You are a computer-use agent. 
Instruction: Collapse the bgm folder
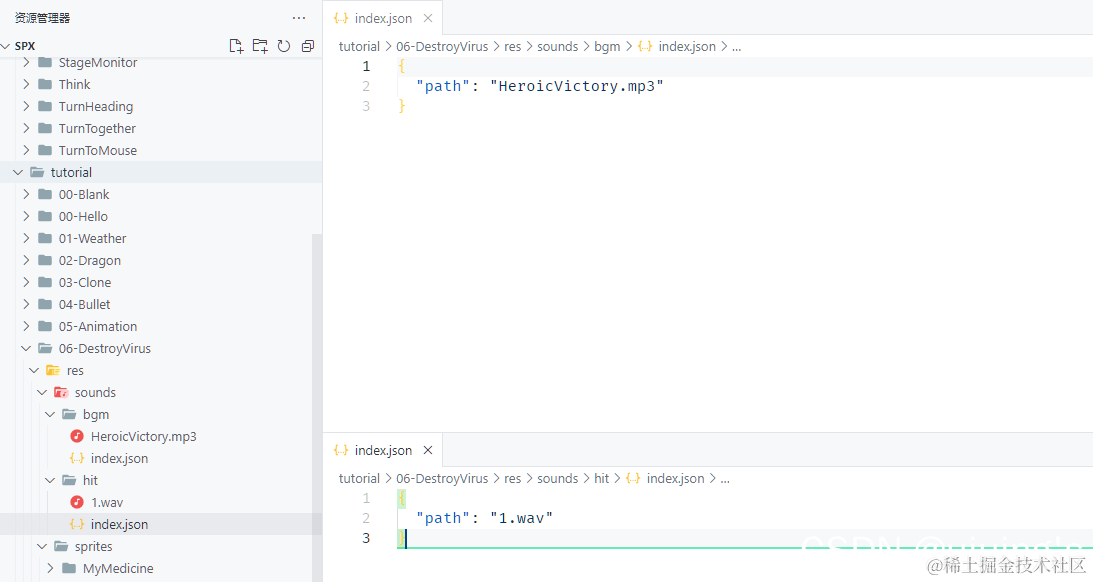pos(50,415)
